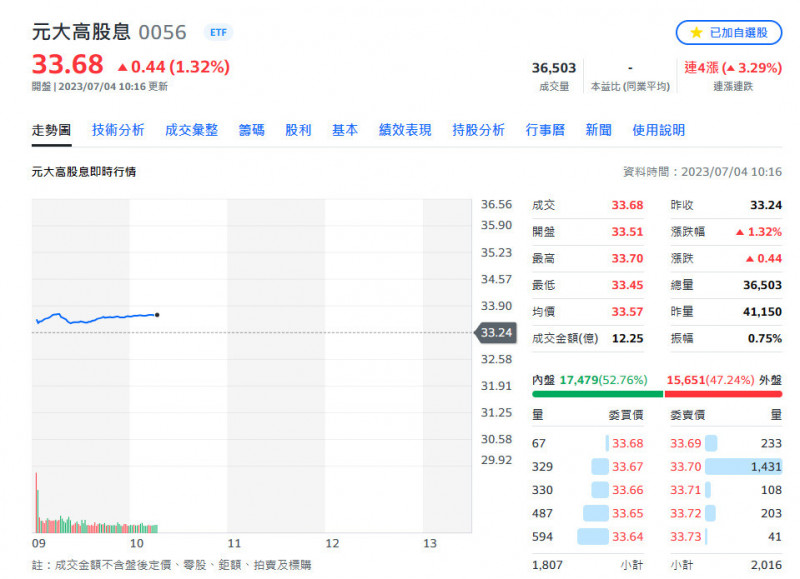
Task: Click the star icon in watchlist button
Action: tap(696, 33)
